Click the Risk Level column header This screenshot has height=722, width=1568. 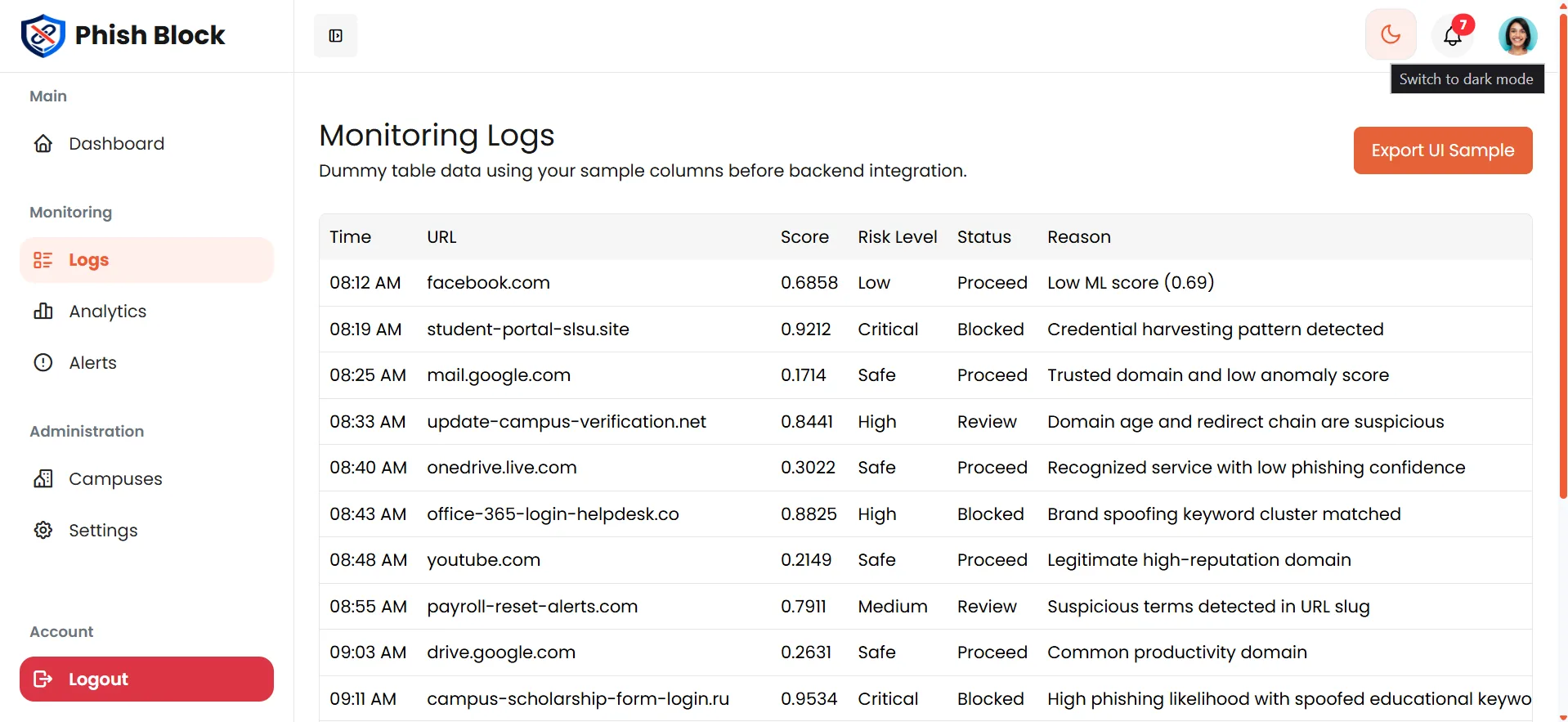(x=897, y=237)
